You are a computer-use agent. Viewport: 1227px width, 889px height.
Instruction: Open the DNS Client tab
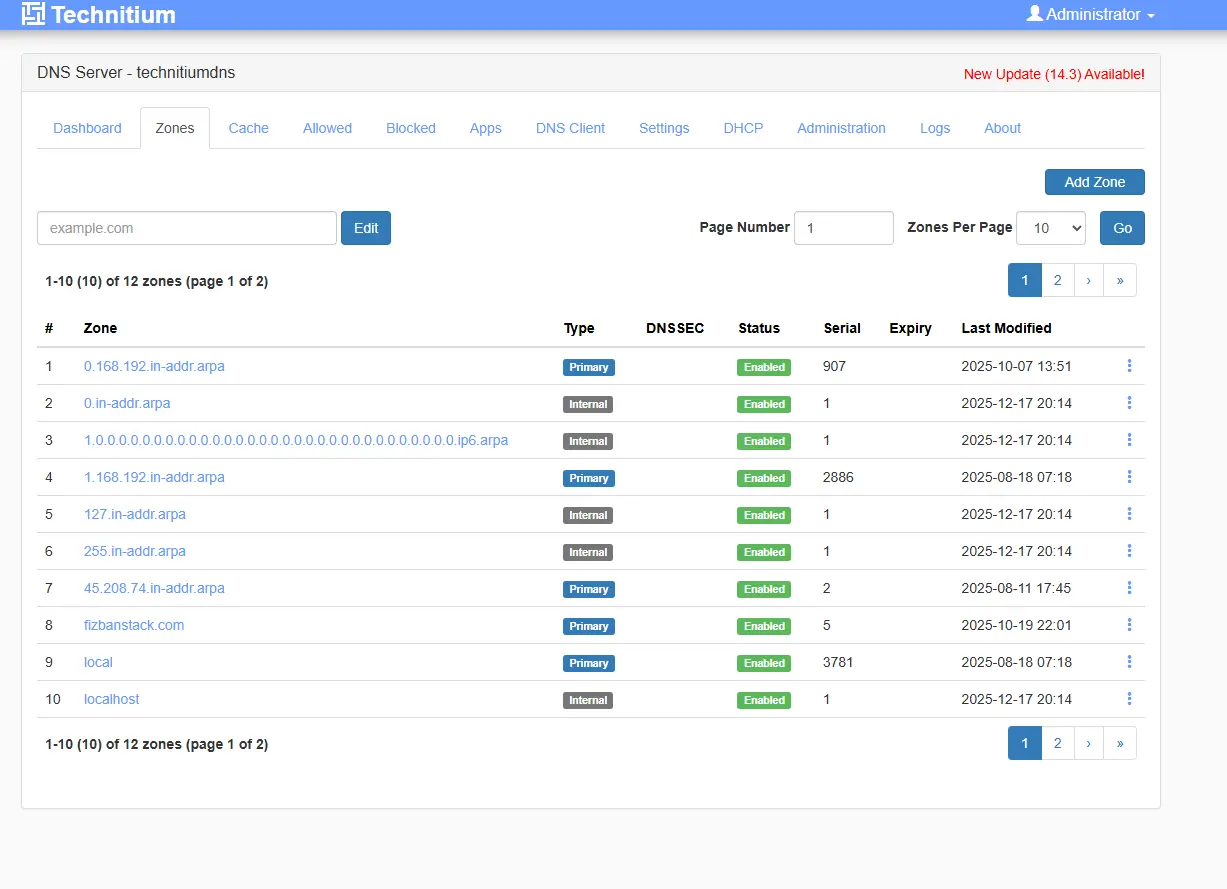pos(571,128)
